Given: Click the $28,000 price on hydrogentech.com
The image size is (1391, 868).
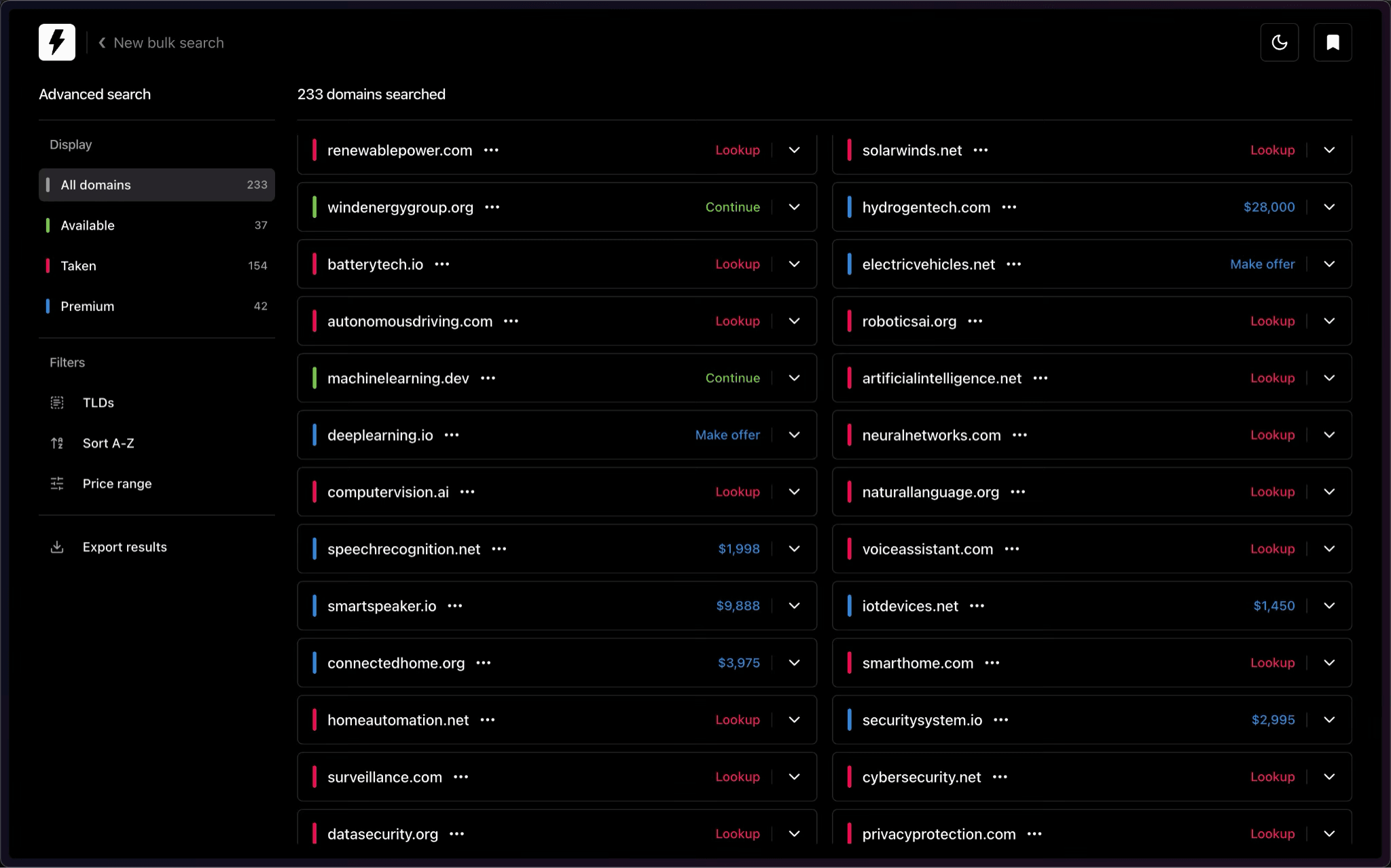Looking at the screenshot, I should click(x=1268, y=207).
